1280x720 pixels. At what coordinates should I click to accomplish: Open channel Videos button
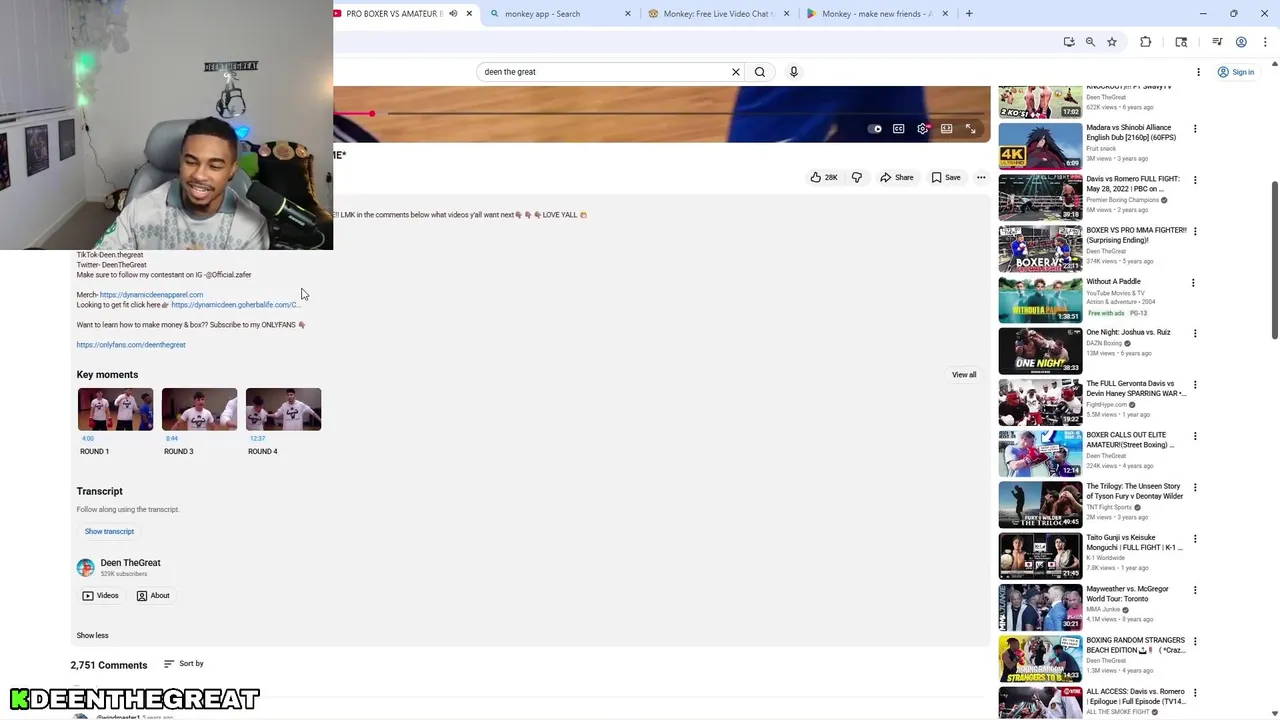point(100,596)
